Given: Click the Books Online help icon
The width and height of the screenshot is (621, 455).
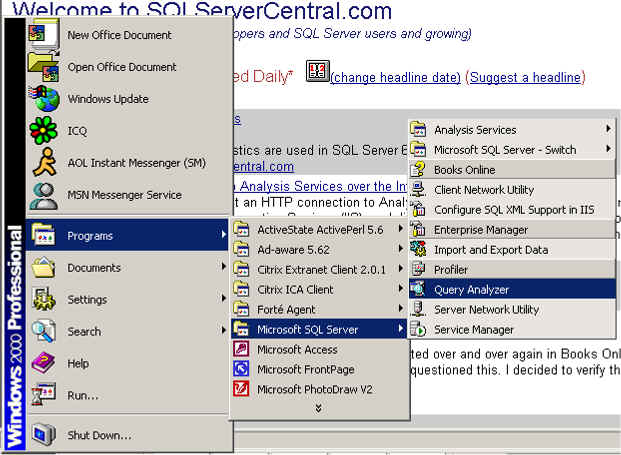Looking at the screenshot, I should (x=418, y=169).
